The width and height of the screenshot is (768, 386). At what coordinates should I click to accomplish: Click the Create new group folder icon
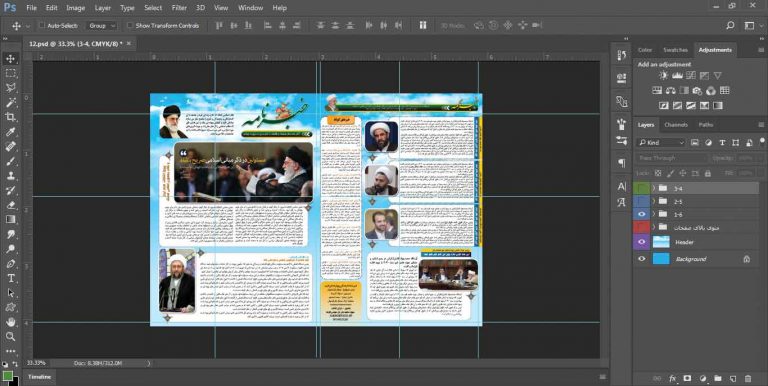point(718,379)
